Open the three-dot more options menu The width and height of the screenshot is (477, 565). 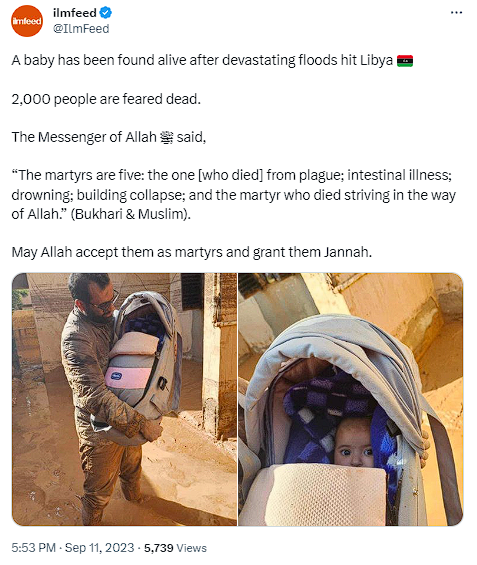click(x=456, y=13)
